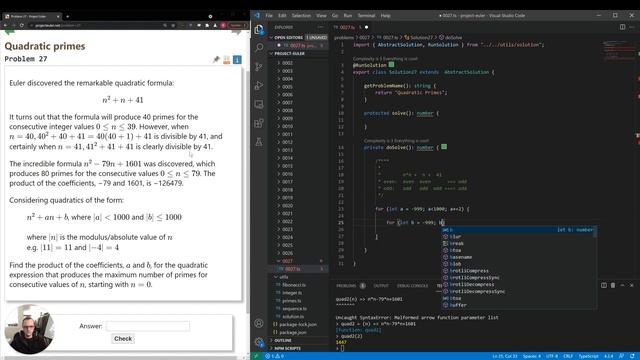The width and height of the screenshot is (640, 360).
Task: Click the UTF-8 encoding in status bar
Action: tap(552, 356)
